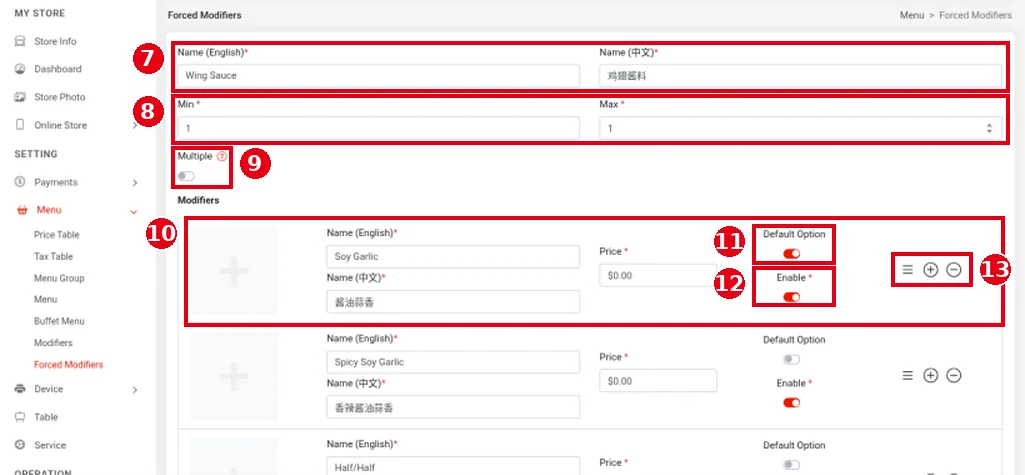Upload image for Soy Garlic modifier
The height and width of the screenshot is (475, 1025).
233,270
